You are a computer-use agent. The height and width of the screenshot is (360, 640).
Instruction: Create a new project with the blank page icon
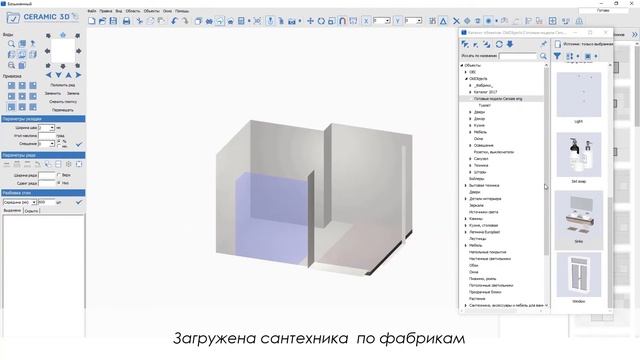[x=92, y=21]
